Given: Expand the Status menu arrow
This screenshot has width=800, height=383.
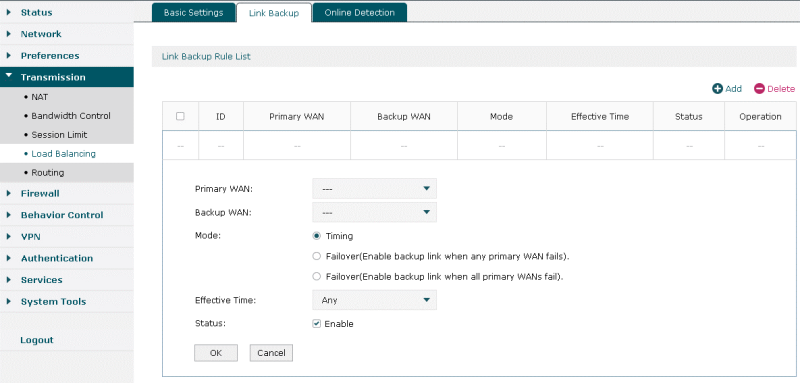Looking at the screenshot, I should click(9, 12).
